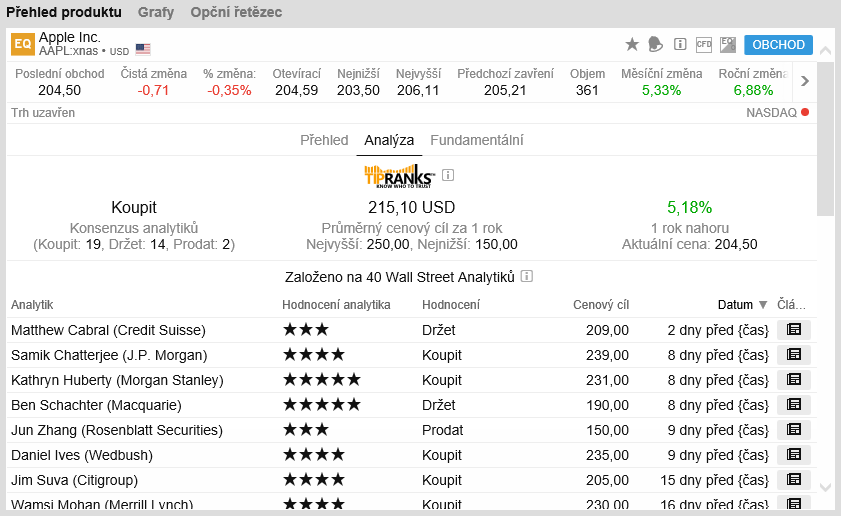Click the US flag icon
Viewport: 841px width, 516px height.
coord(143,49)
